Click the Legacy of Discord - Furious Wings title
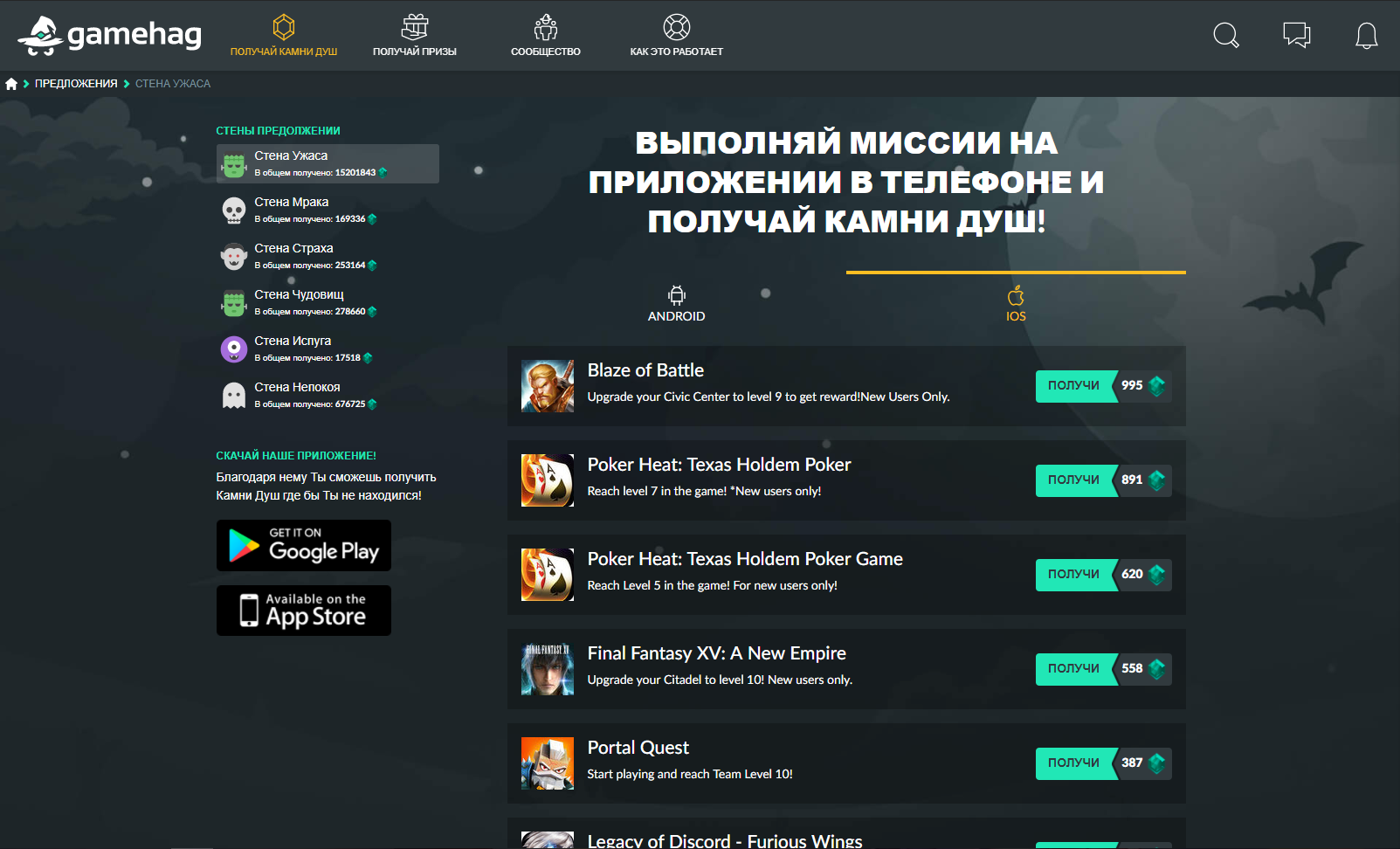 click(725, 841)
